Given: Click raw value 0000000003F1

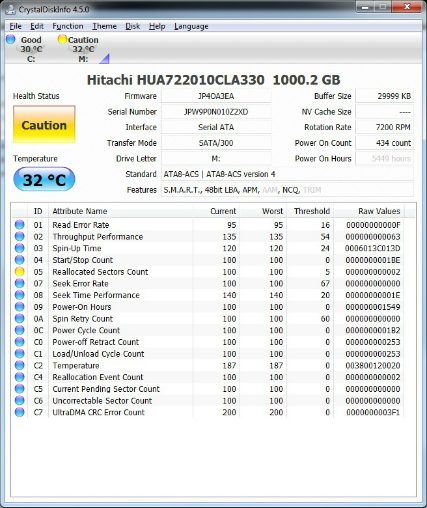Looking at the screenshot, I should click(373, 412).
